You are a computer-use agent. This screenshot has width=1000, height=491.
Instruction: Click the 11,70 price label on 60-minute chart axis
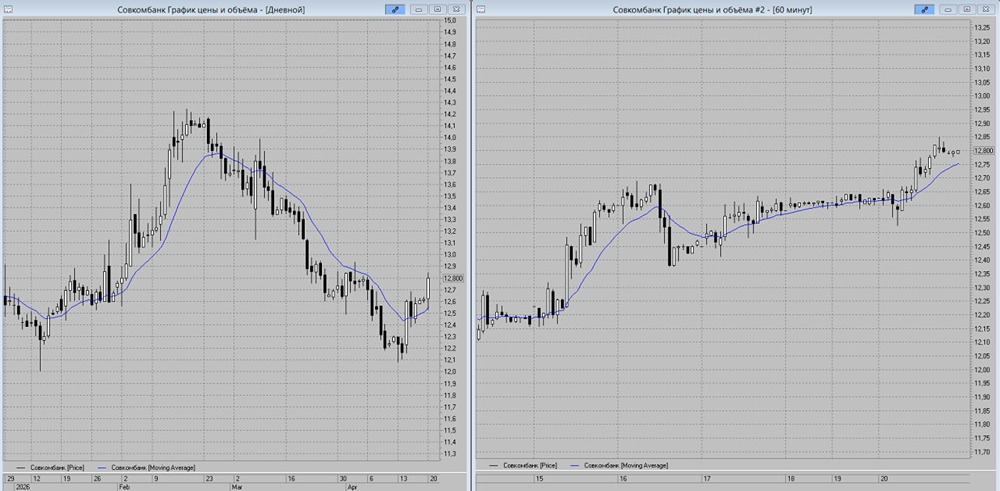click(x=982, y=452)
